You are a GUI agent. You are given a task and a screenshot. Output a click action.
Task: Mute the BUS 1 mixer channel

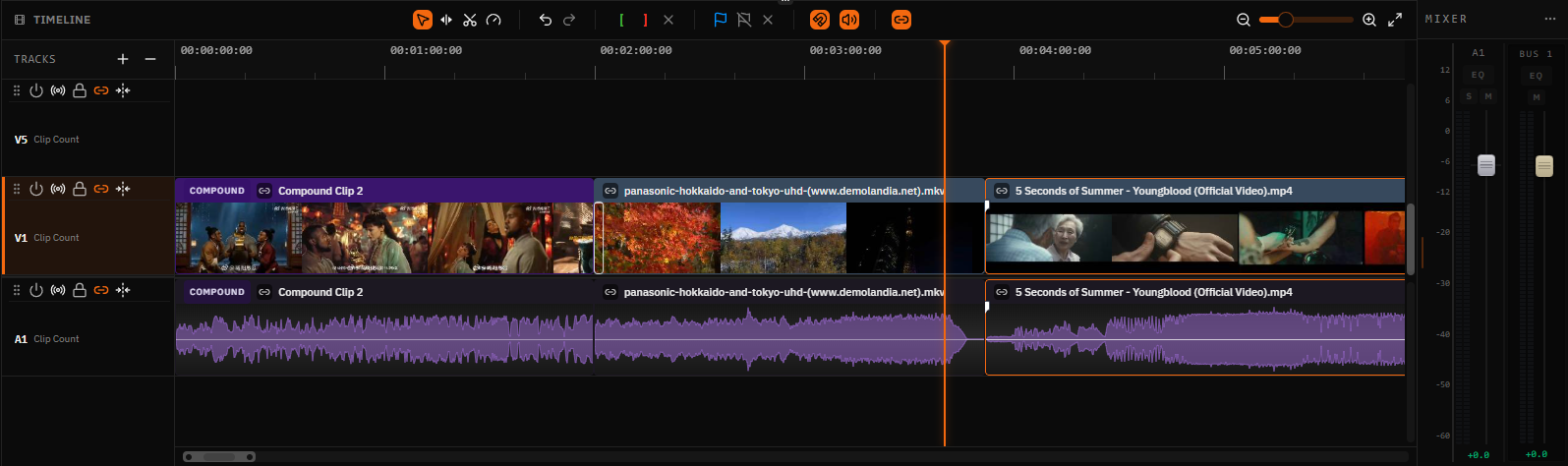pos(1536,97)
